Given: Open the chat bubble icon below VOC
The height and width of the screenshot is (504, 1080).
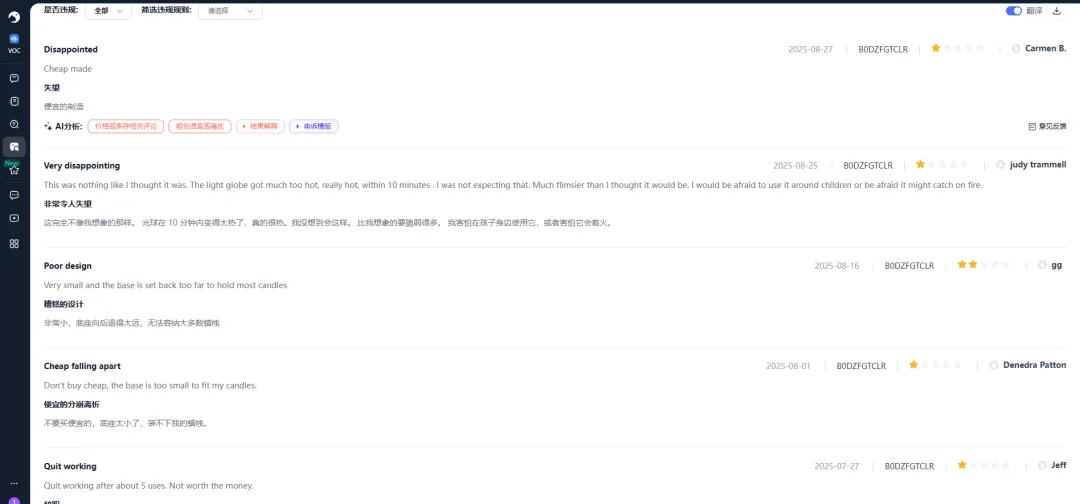Looking at the screenshot, I should (x=14, y=78).
